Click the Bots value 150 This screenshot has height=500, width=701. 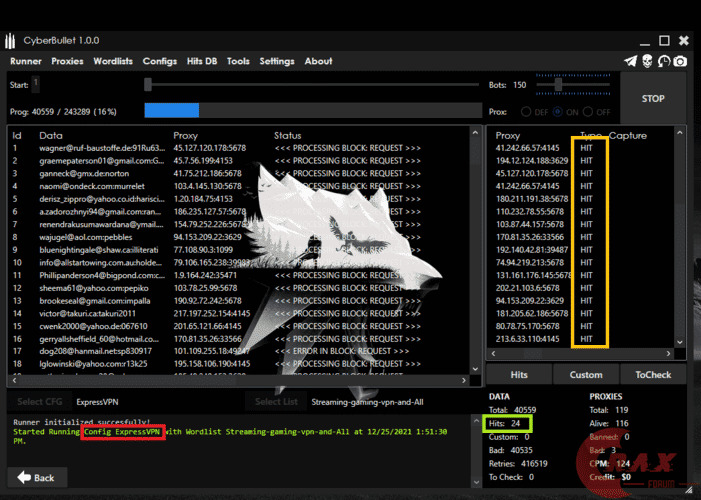(x=519, y=85)
